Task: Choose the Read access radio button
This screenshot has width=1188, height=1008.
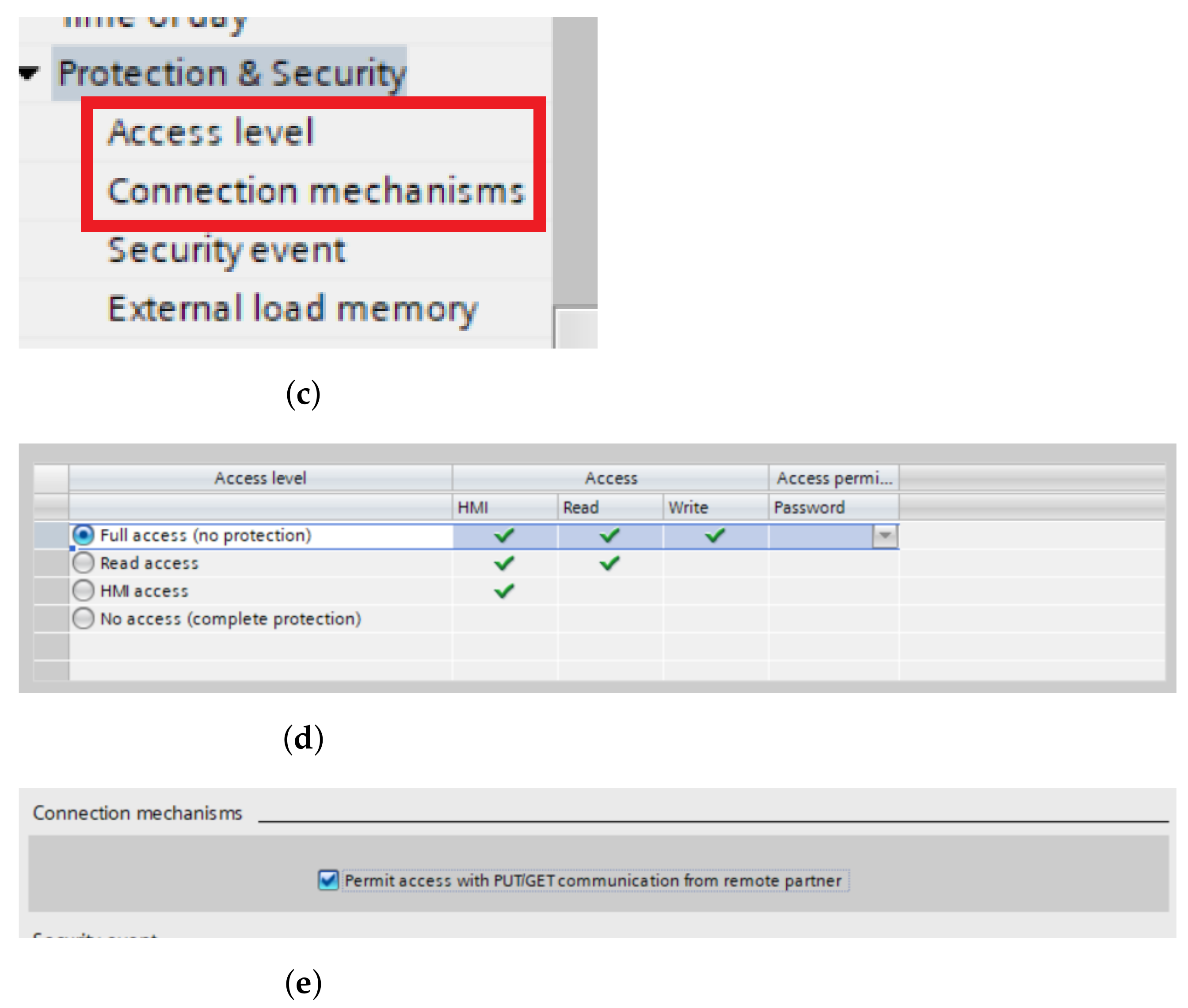Action: click(x=84, y=563)
